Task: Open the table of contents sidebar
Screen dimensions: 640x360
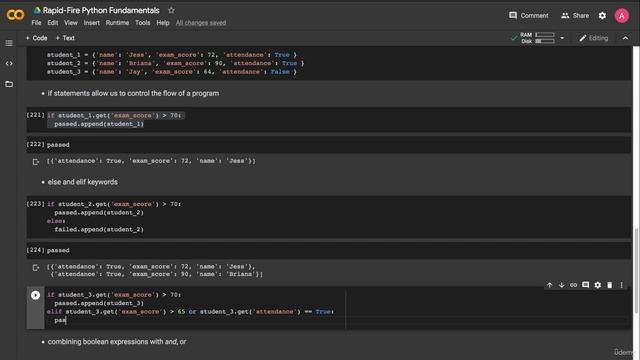Action: click(9, 43)
